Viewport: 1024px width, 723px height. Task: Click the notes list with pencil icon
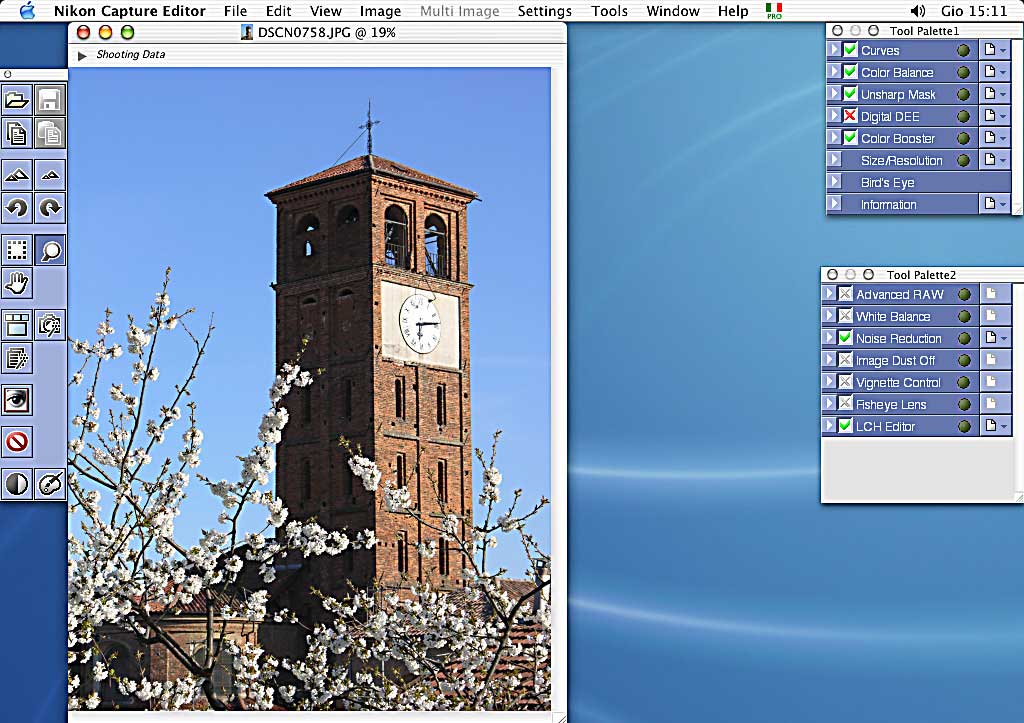click(16, 358)
